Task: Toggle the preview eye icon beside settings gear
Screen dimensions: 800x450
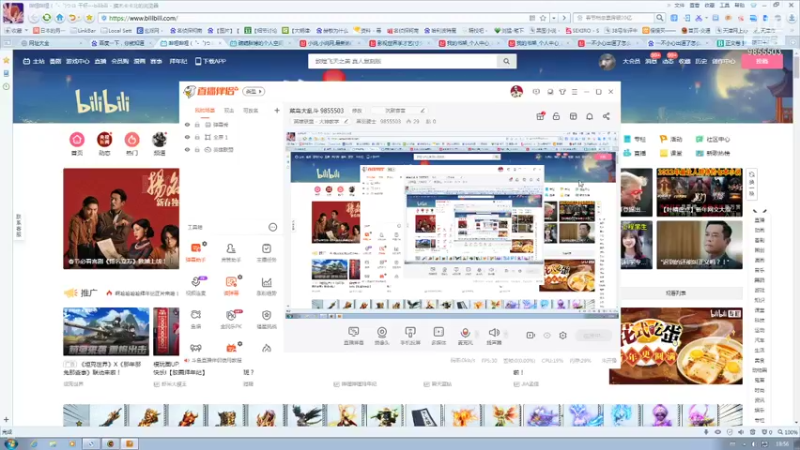Action: pos(547,335)
